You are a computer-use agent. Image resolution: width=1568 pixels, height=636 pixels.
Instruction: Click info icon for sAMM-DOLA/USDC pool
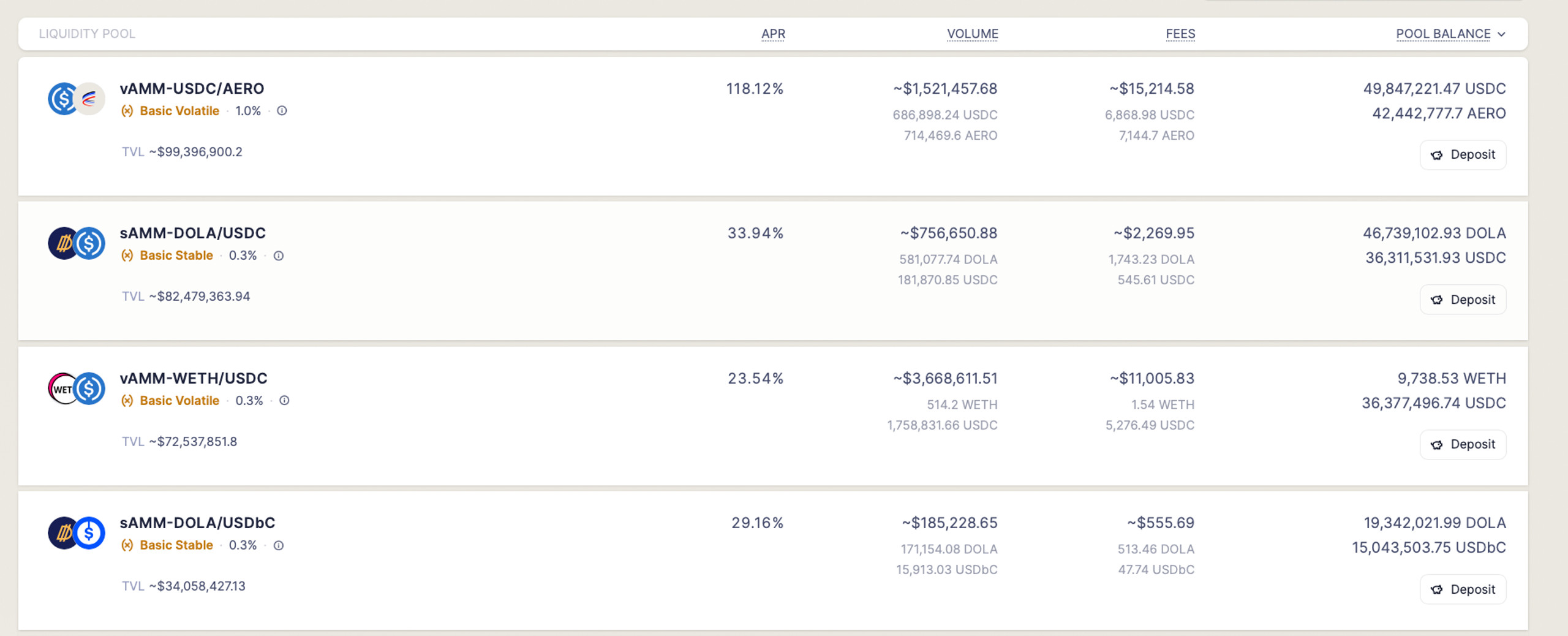(x=279, y=256)
